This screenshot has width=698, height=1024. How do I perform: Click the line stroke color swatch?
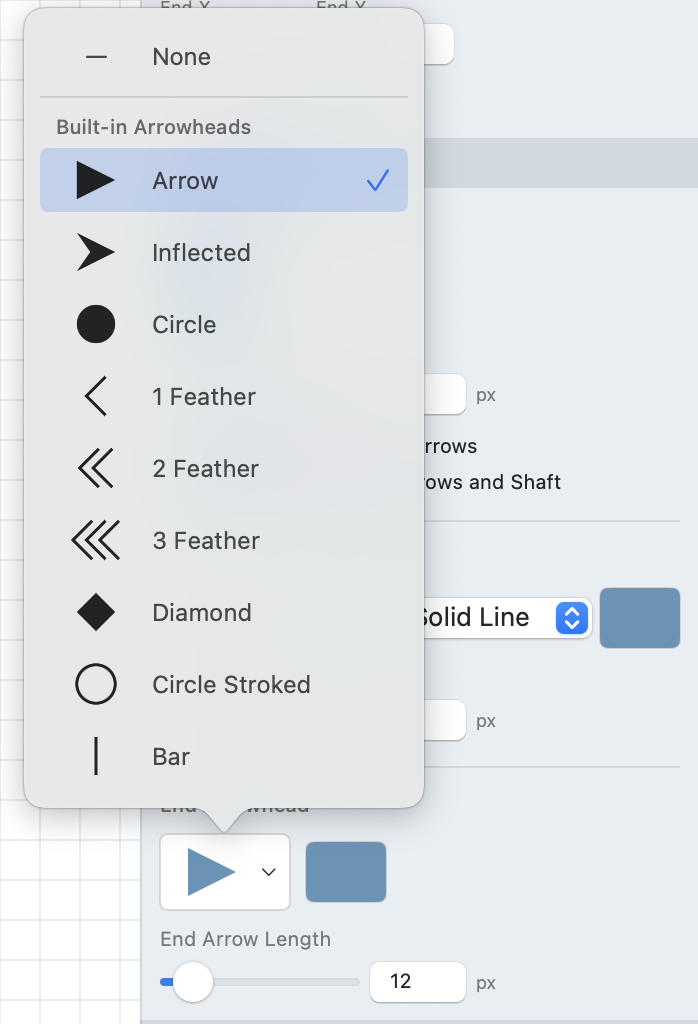640,618
